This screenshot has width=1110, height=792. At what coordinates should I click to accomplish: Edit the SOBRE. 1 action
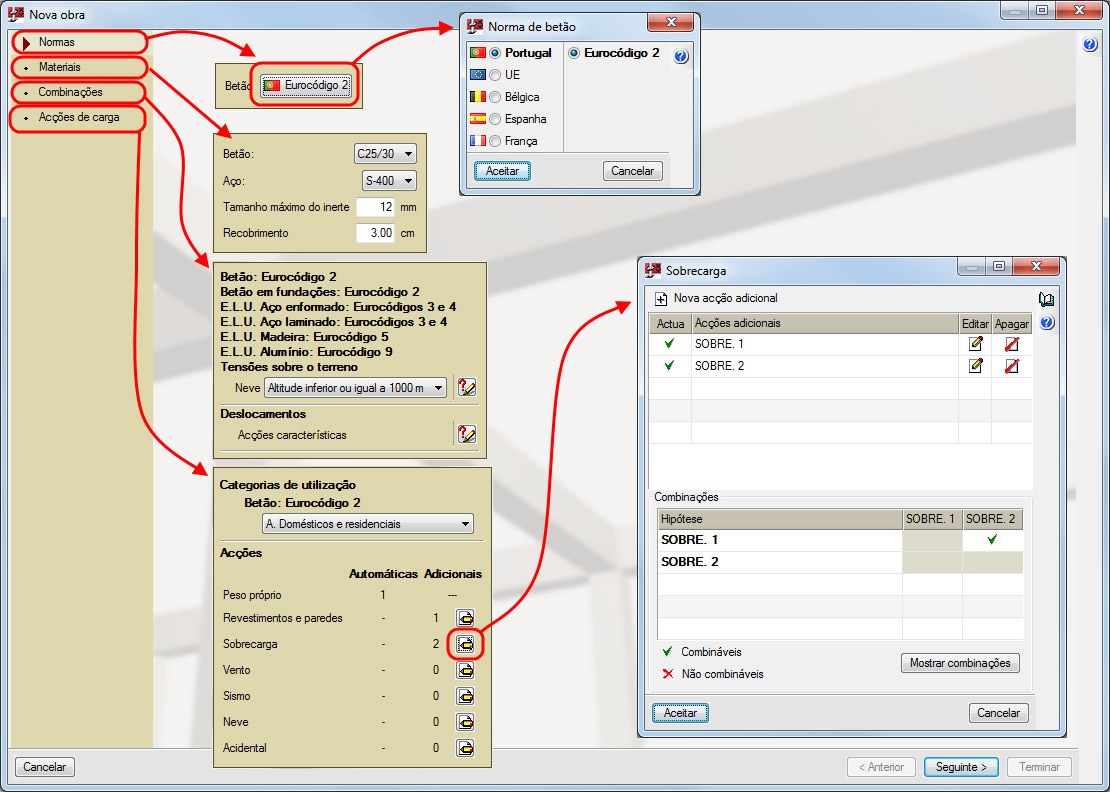[x=975, y=344]
